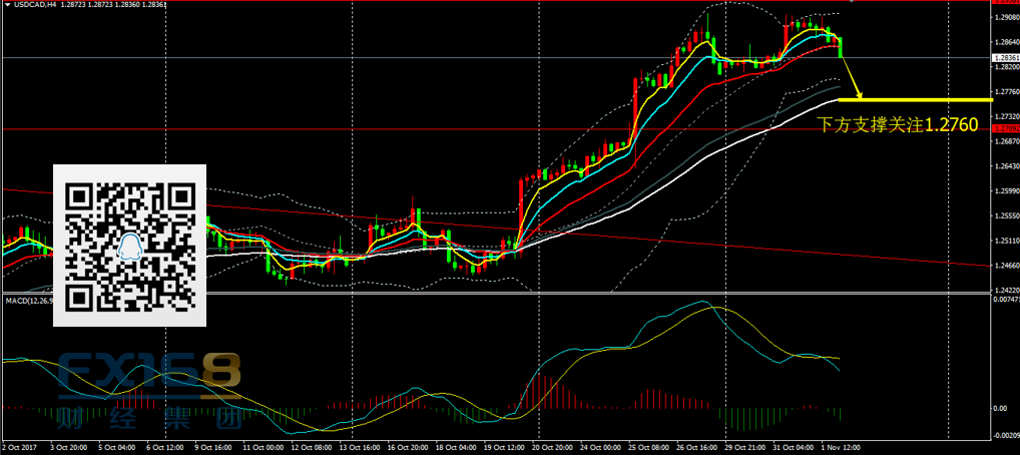1020x455 pixels.
Task: Click the current price tag 1.28361
Action: pos(1005,58)
